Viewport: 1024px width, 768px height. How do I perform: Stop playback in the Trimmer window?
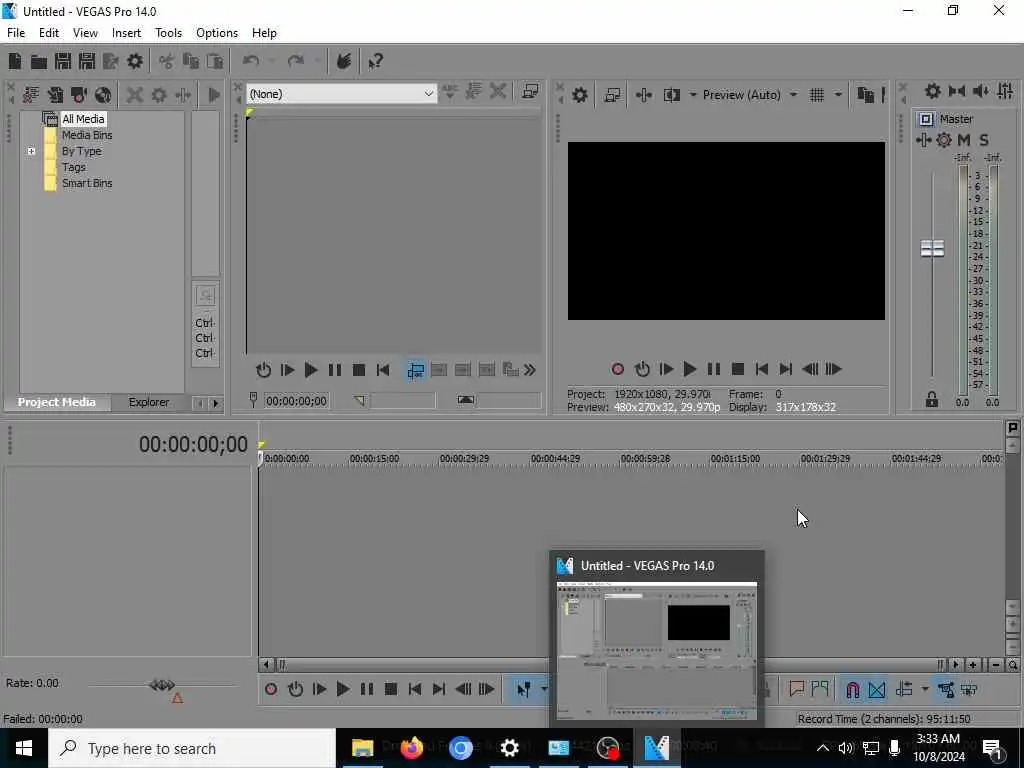[359, 370]
